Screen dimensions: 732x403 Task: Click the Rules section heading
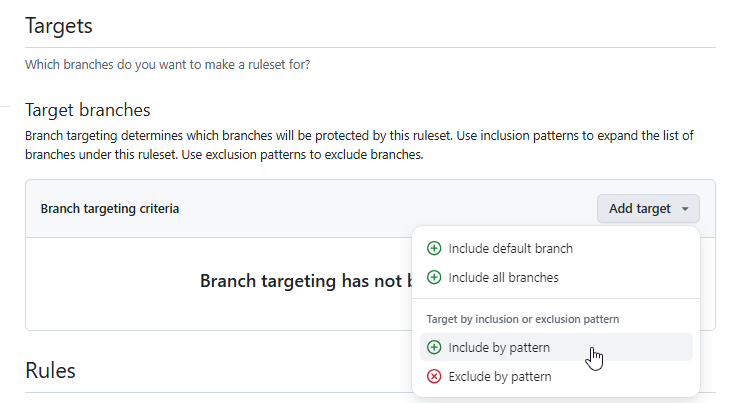pyautogui.click(x=50, y=370)
